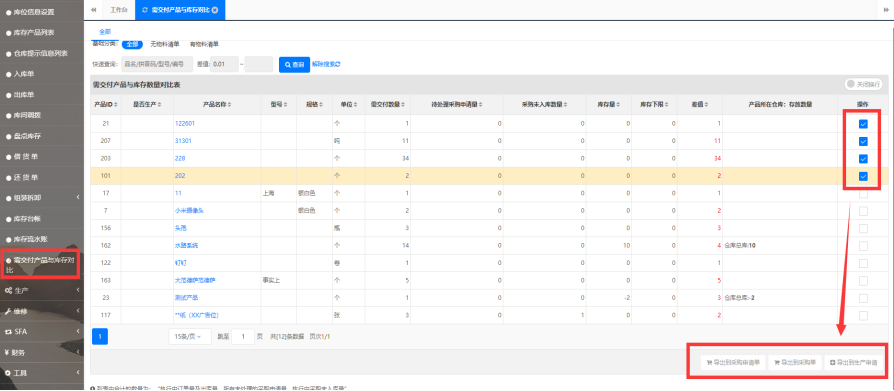Open the 15条/页 page size dropdown
Image resolution: width=894 pixels, height=391 pixels.
[189, 337]
